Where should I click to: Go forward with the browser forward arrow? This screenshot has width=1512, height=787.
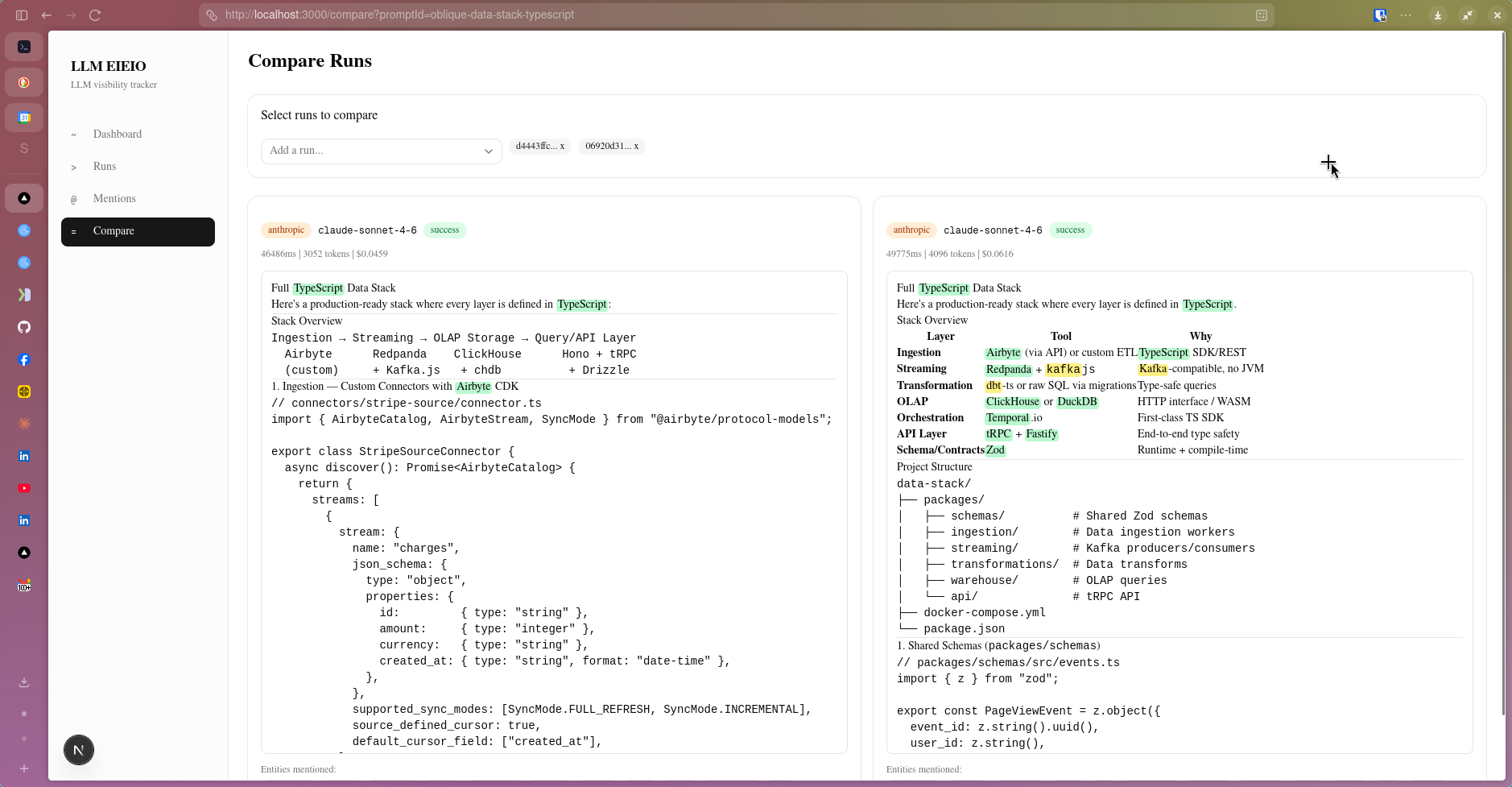click(71, 15)
